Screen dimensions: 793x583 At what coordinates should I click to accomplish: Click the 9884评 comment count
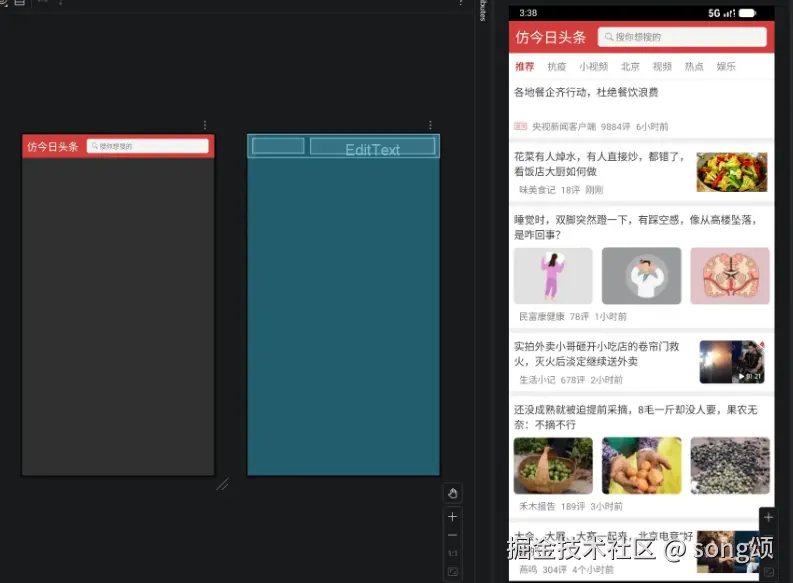[615, 126]
